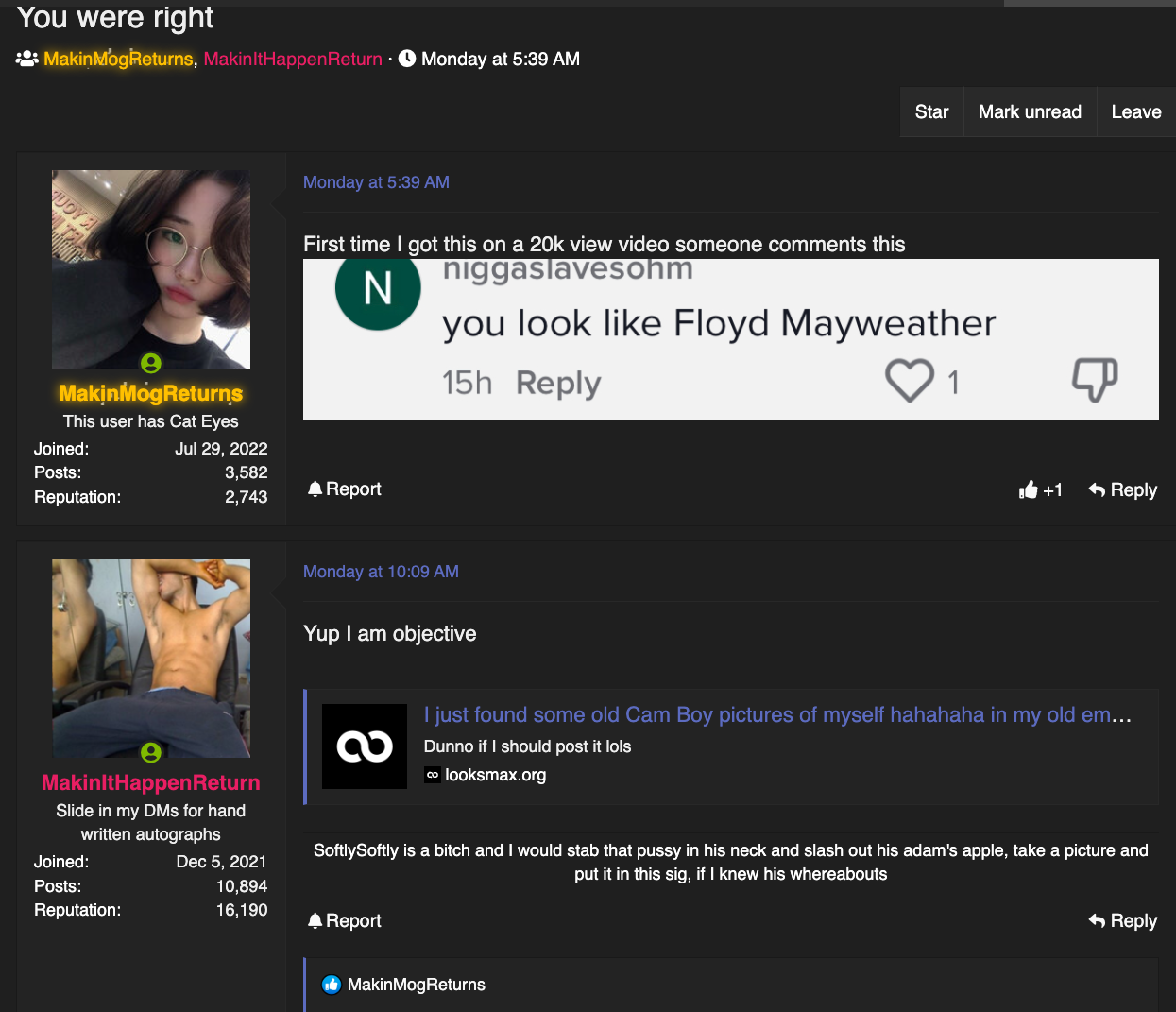Open first post's Monday 5:39 AM permalink
Image resolution: width=1176 pixels, height=1012 pixels.
[x=376, y=182]
